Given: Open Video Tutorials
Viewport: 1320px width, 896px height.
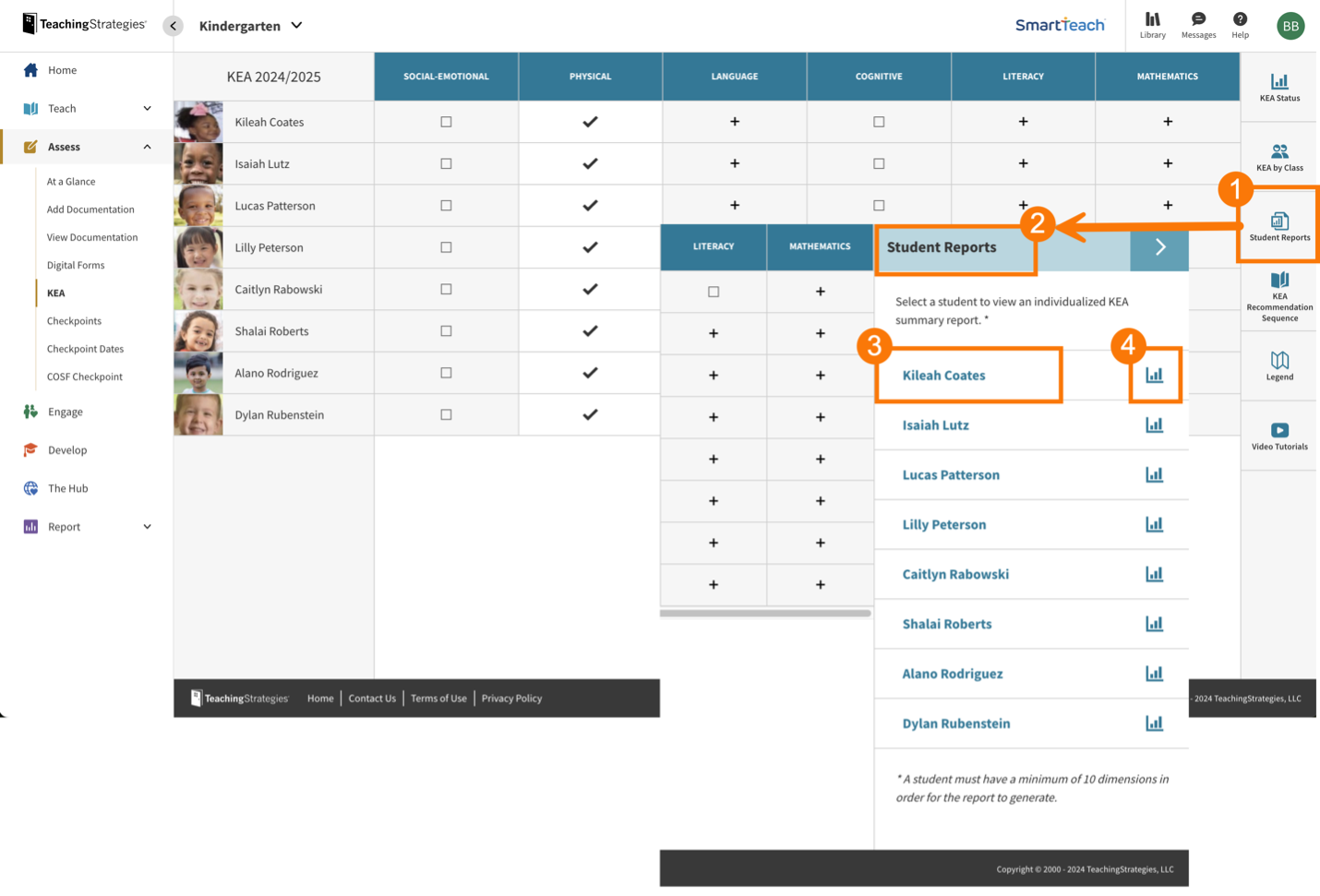Looking at the screenshot, I should click(x=1279, y=436).
